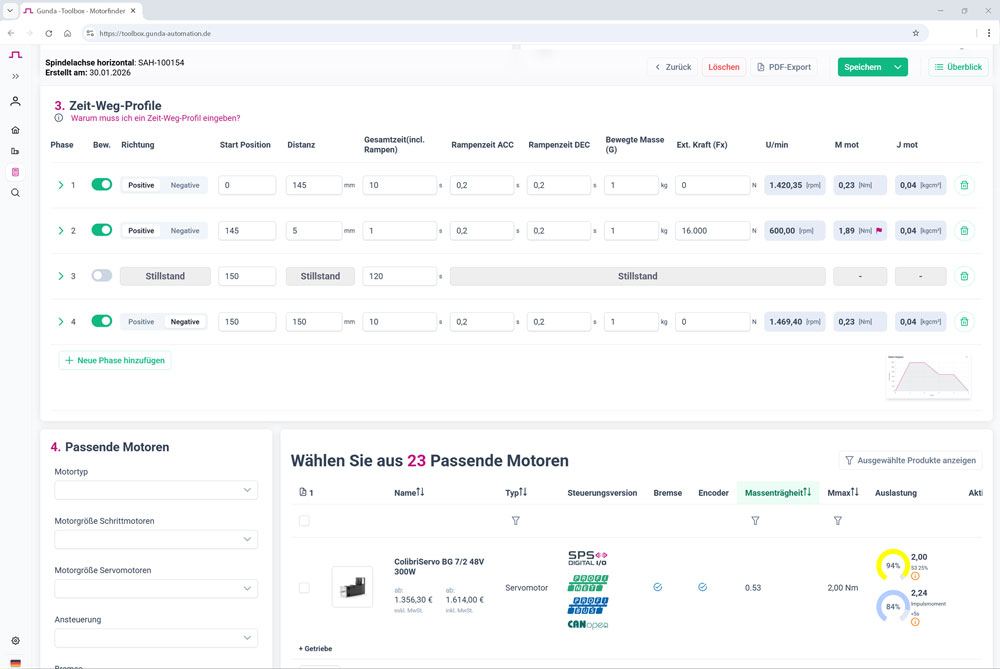Open the Motortyp dropdown
The height and width of the screenshot is (669, 1000).
[156, 490]
